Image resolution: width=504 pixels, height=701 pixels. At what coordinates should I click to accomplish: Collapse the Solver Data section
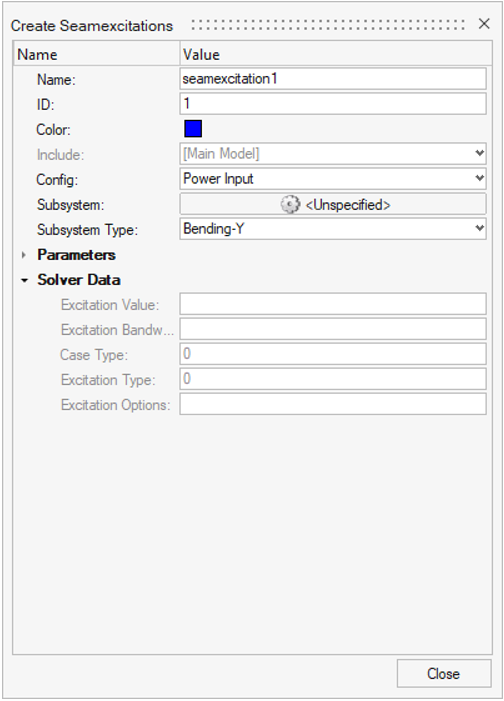(x=24, y=280)
